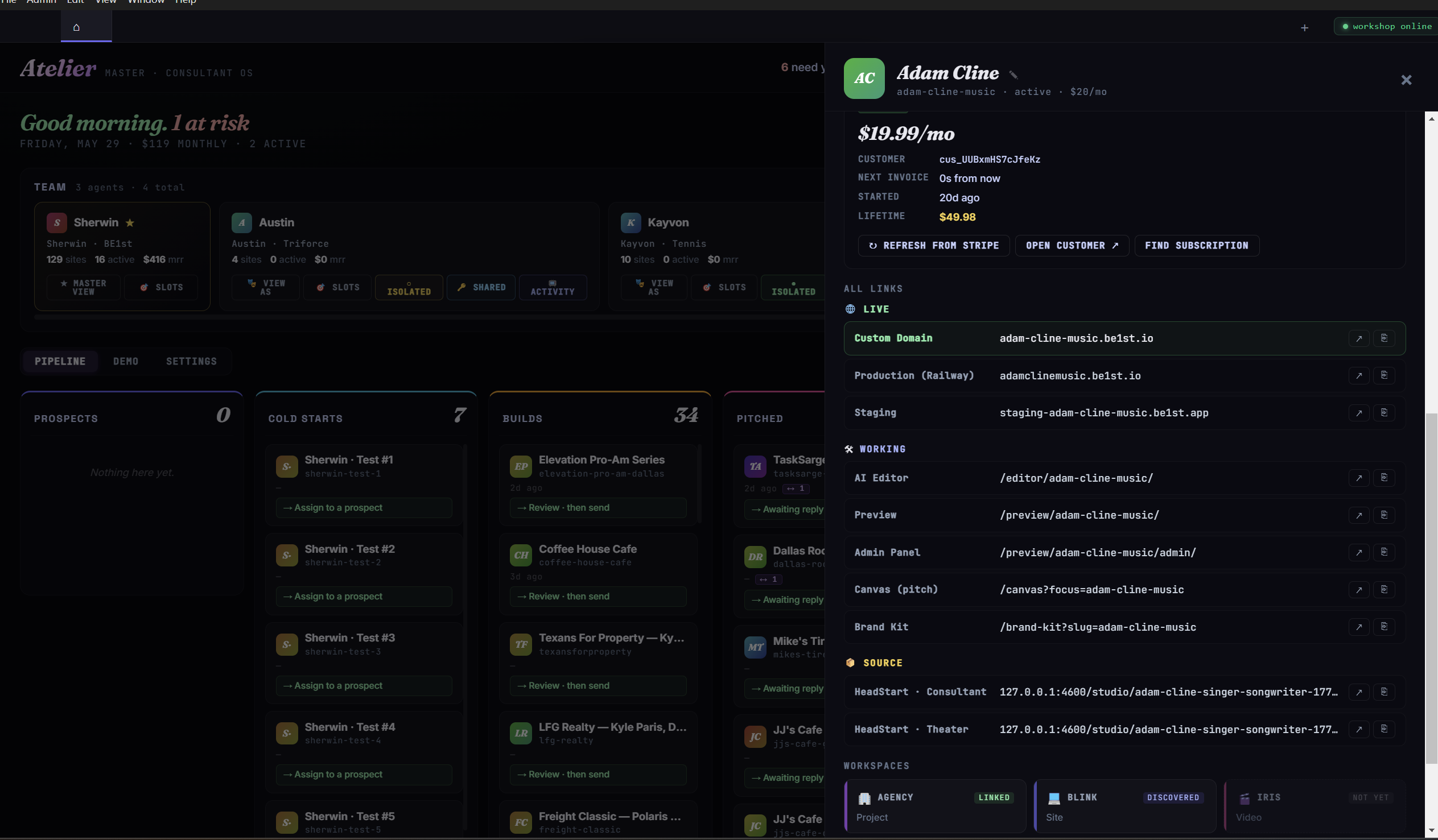1438x840 pixels.
Task: Copy the Brand Kit path
Action: [x=1384, y=627]
